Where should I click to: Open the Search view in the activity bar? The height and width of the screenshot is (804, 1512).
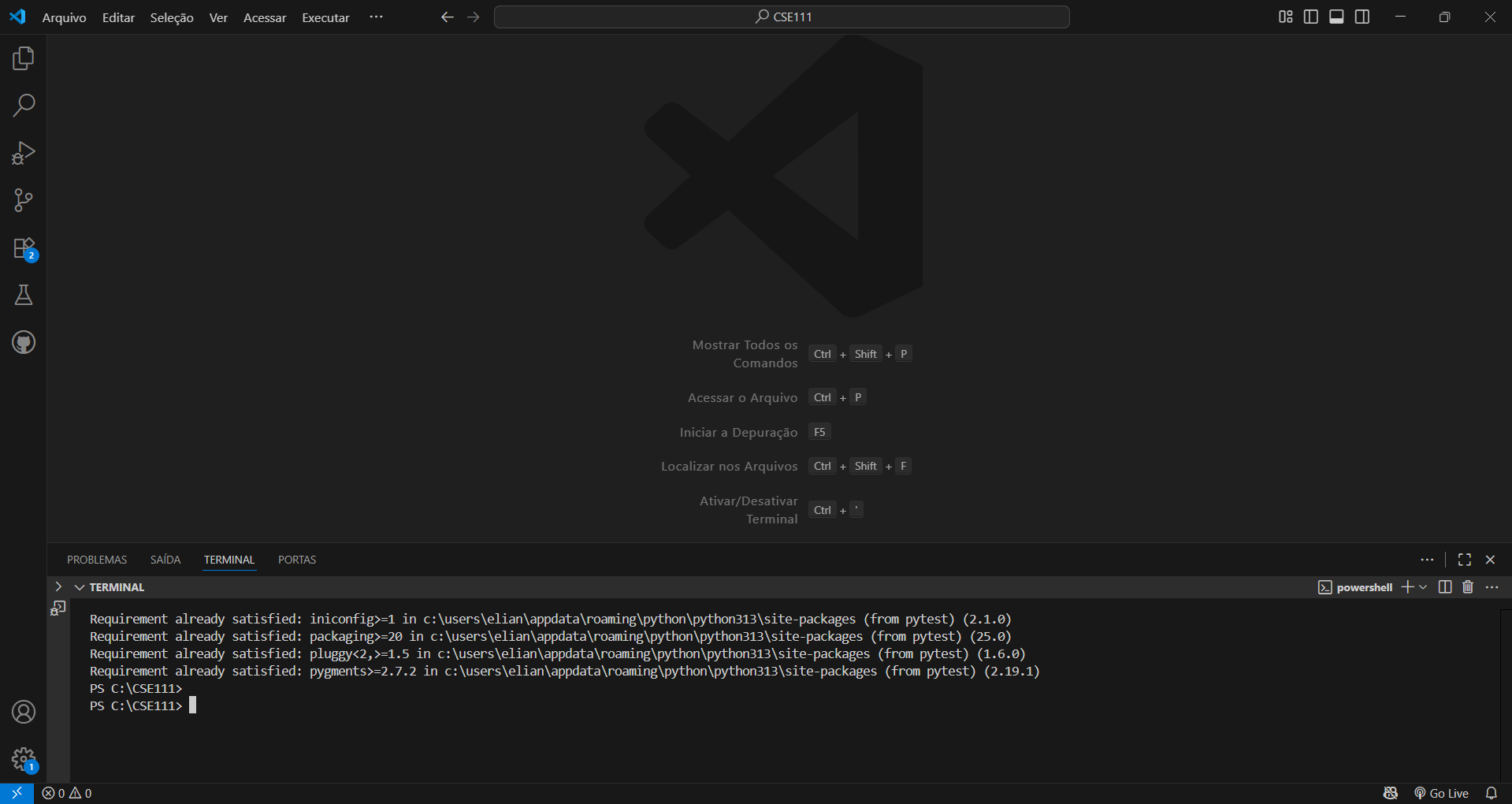click(24, 106)
